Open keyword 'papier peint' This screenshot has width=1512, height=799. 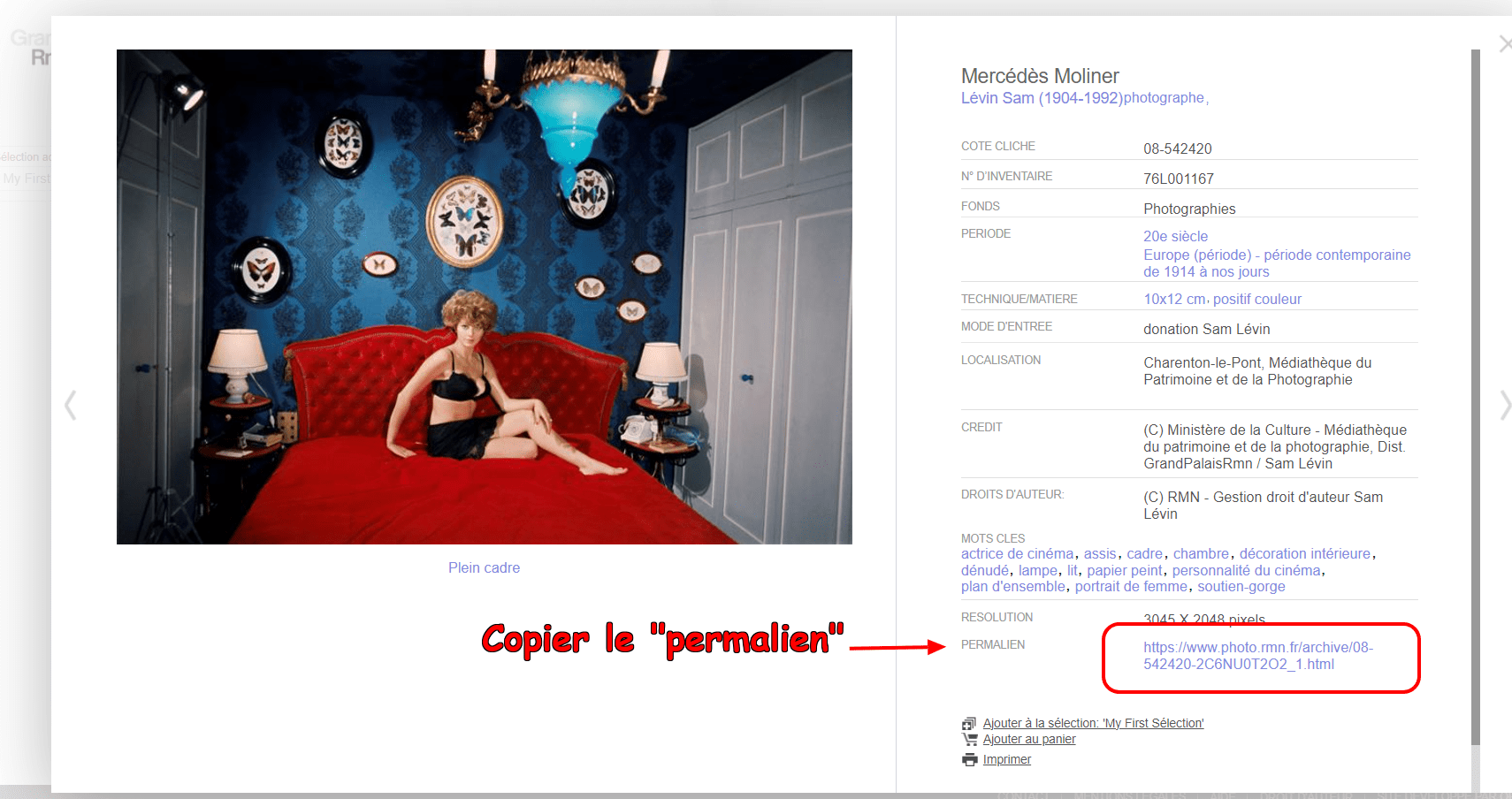[x=1125, y=571]
